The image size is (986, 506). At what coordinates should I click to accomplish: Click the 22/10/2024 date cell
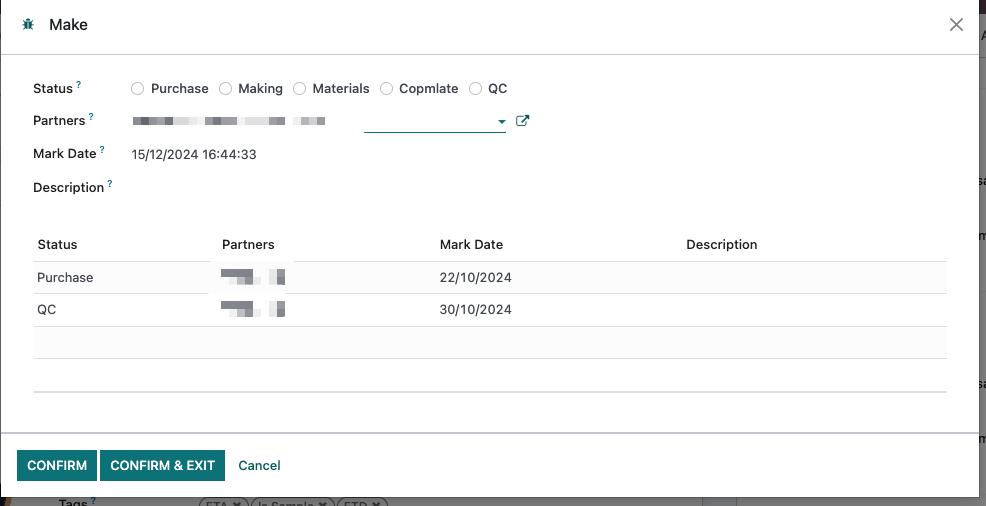pos(475,277)
